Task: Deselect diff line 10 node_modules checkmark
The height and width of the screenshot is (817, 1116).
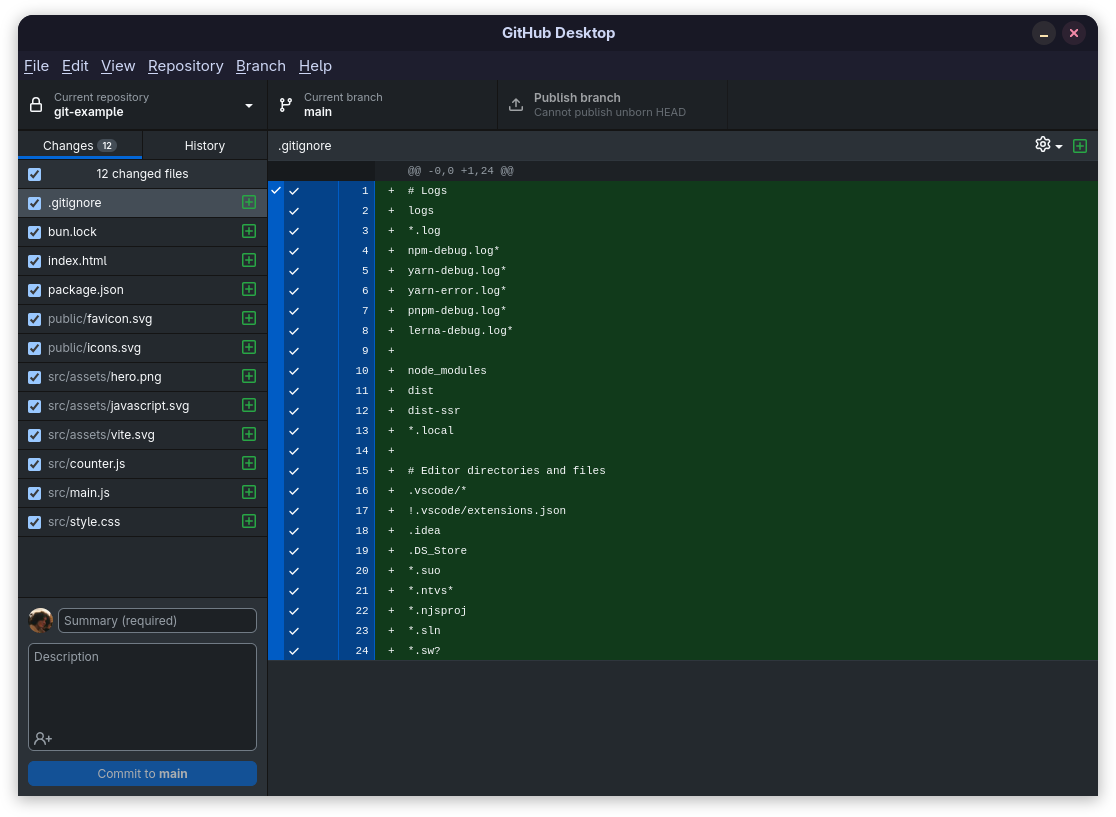Action: [294, 371]
